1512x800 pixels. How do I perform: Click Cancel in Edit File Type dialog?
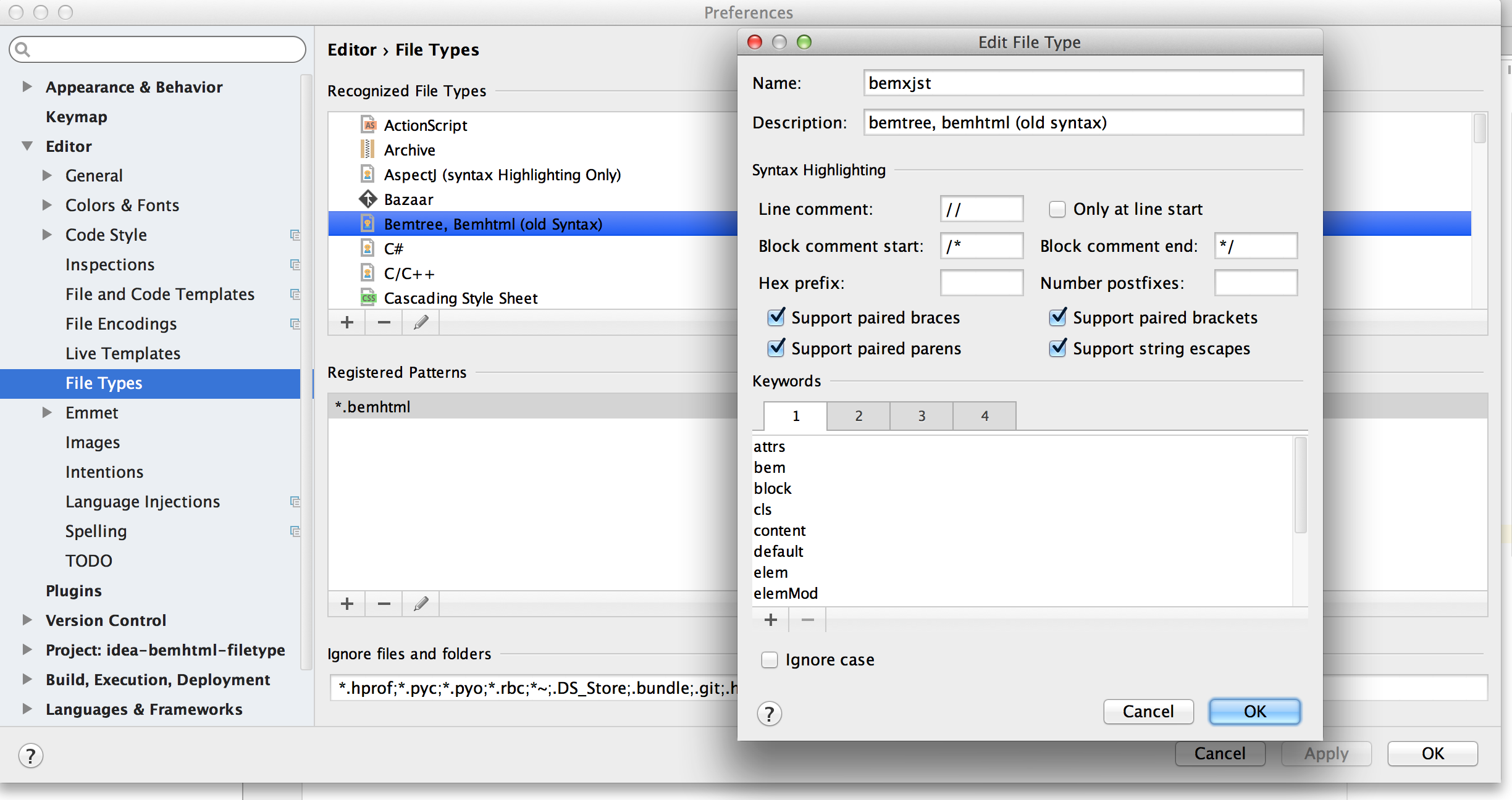pos(1148,711)
